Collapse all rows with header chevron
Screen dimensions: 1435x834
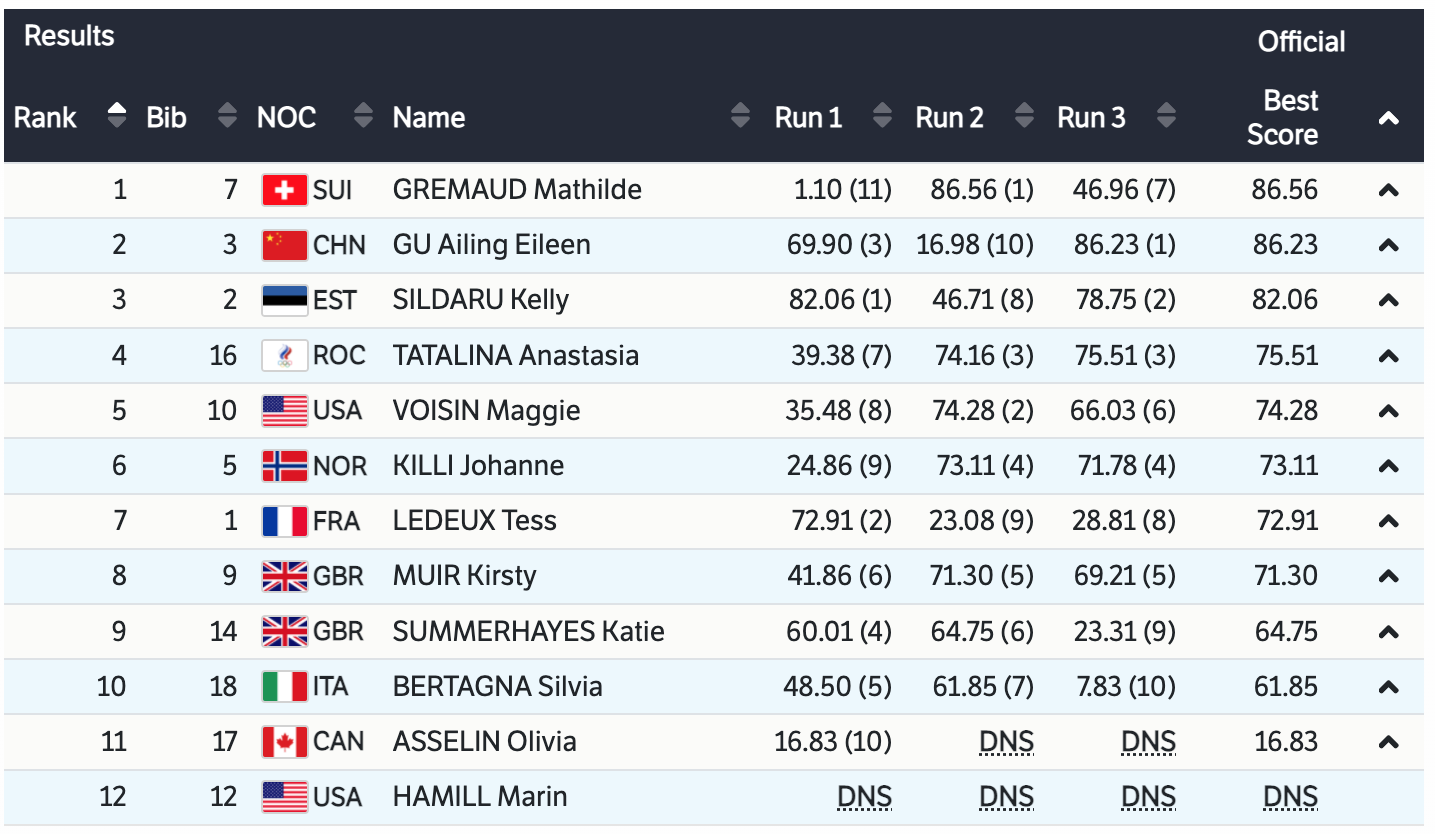(1388, 118)
